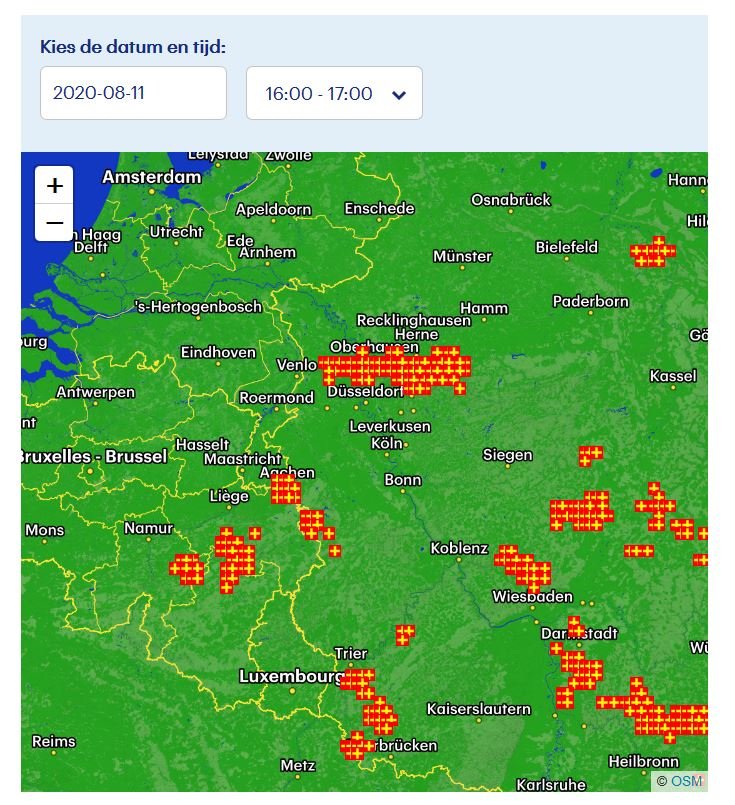
Task: Click the Siegen city label
Action: (508, 455)
